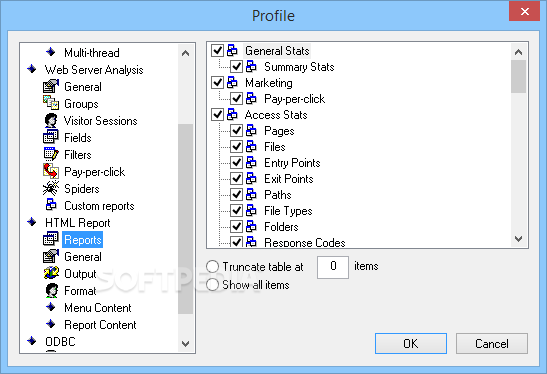Viewport: 547px width, 374px height.
Task: Click the Report Content diamond icon
Action: point(51,324)
